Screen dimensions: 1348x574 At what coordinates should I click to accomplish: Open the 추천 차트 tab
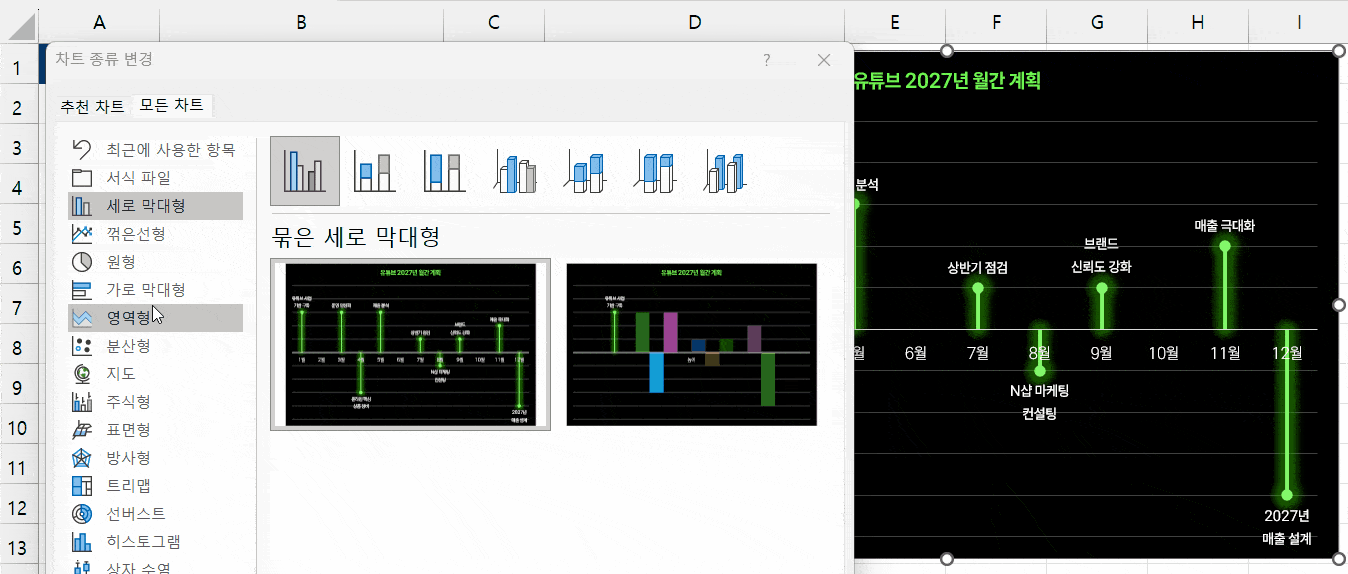point(92,105)
